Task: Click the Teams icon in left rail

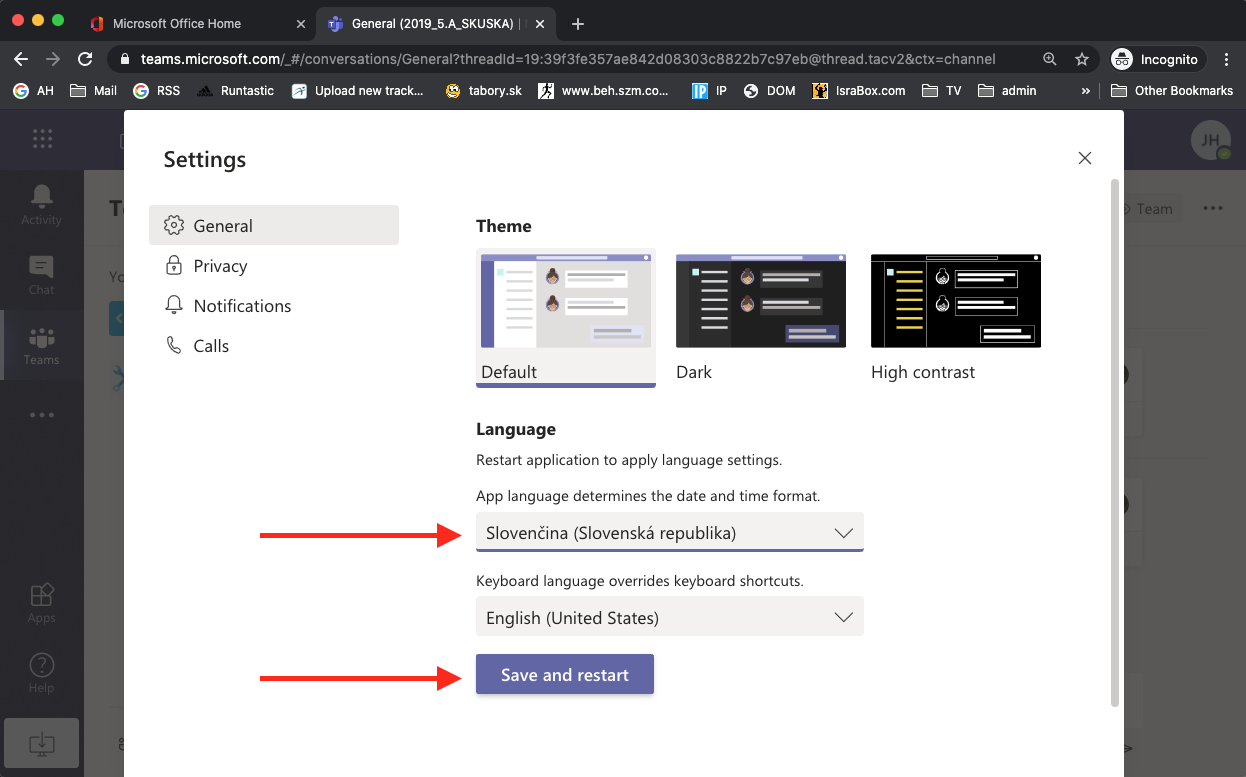Action: (x=41, y=344)
